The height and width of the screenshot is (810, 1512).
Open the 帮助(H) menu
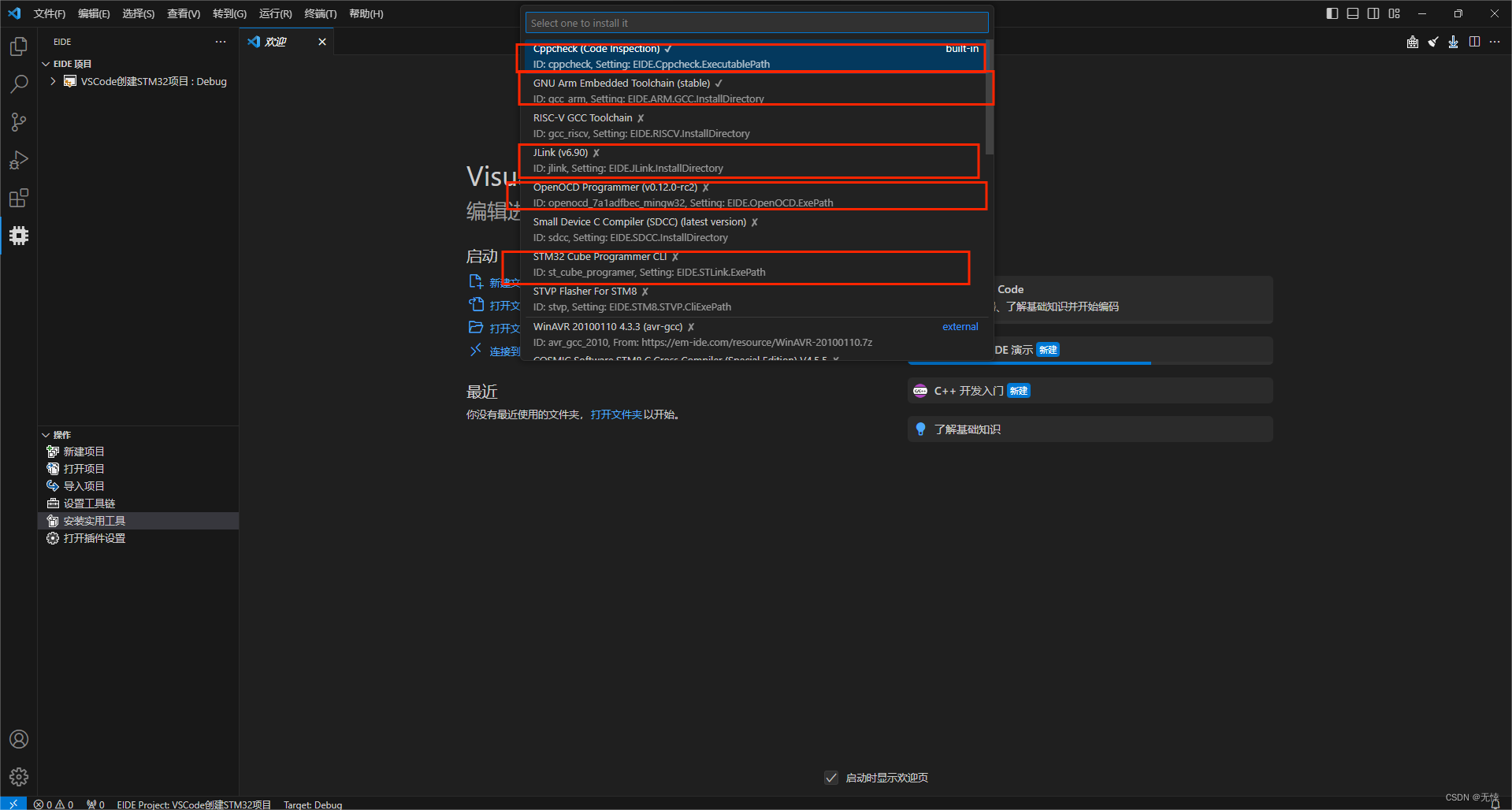click(366, 13)
